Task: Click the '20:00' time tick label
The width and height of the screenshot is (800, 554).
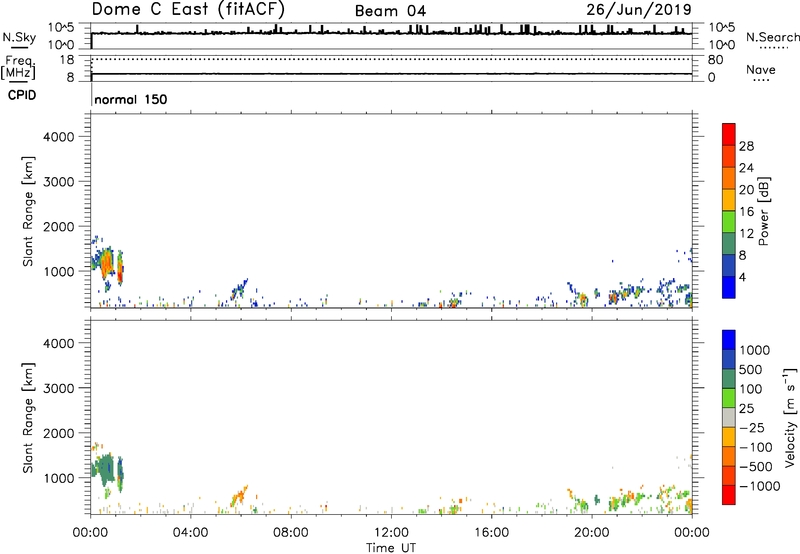Action: point(591,533)
